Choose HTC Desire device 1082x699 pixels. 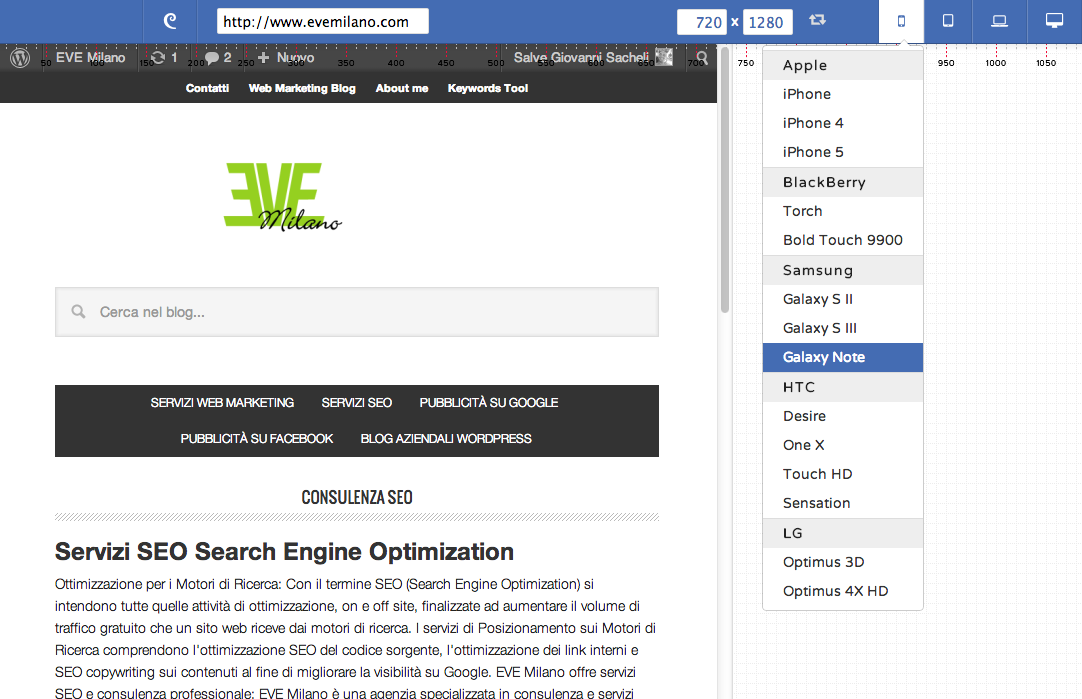click(843, 416)
